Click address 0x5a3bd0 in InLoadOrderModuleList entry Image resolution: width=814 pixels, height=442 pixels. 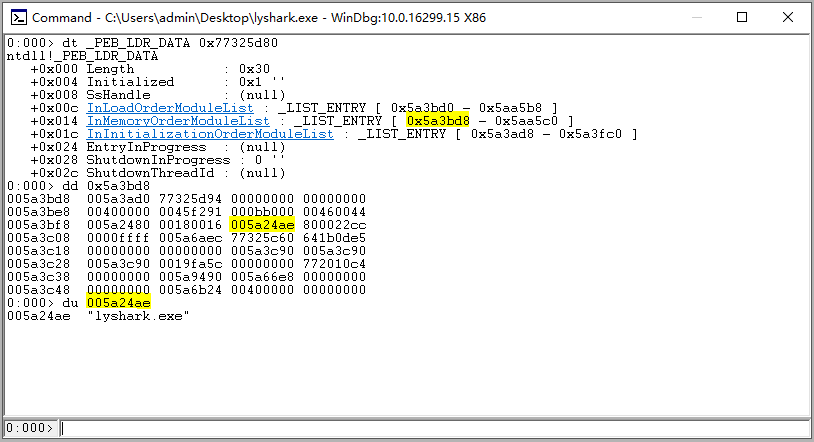(x=422, y=108)
